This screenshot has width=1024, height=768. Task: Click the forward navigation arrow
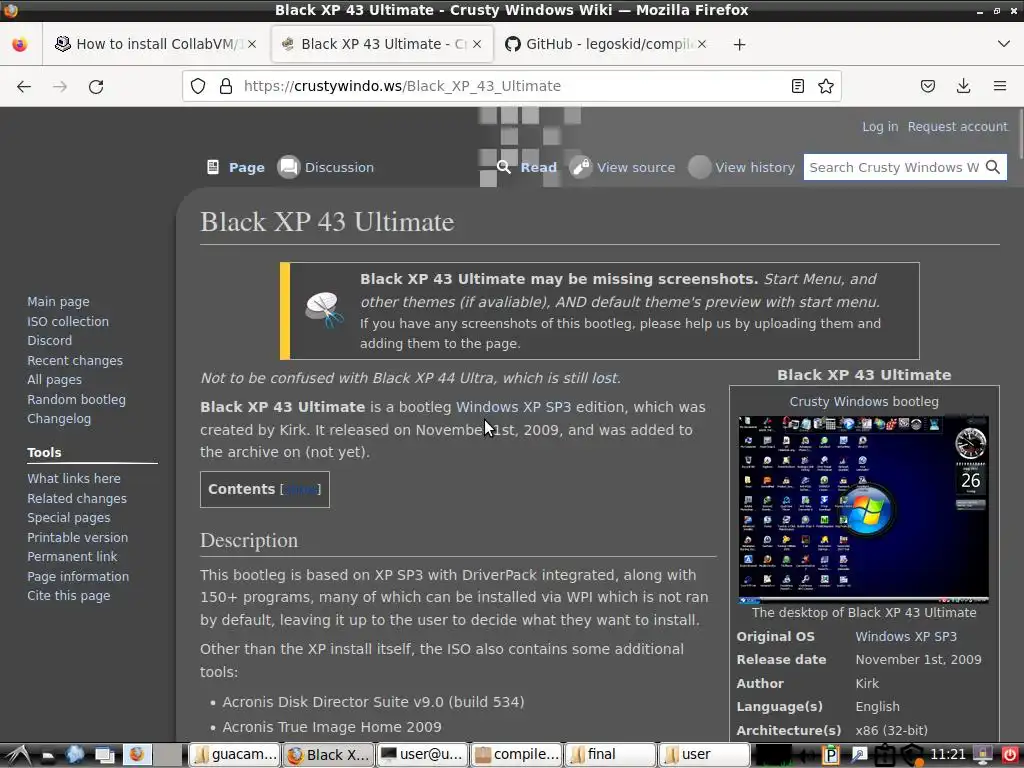(x=59, y=86)
